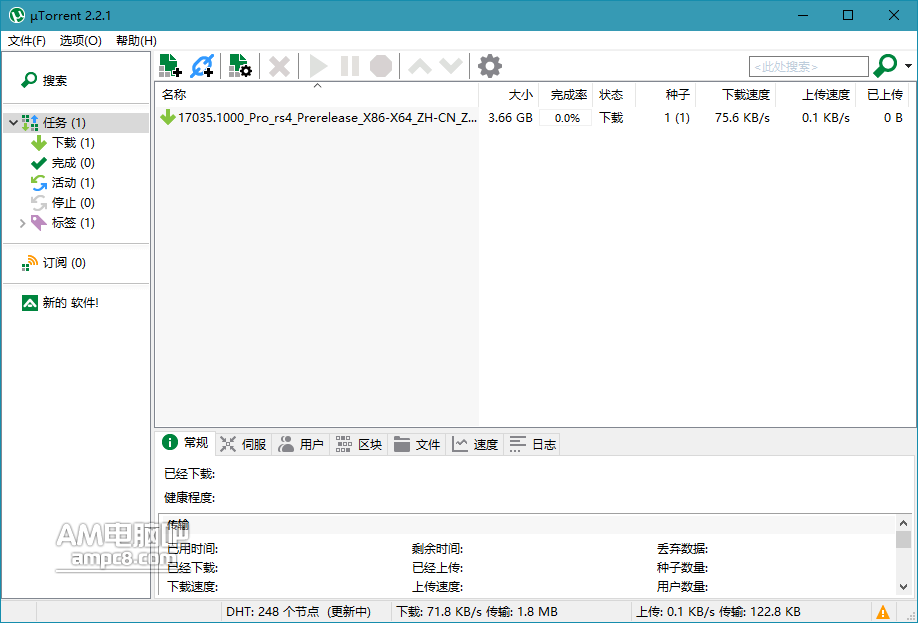Open Preferences via the gear icon
Image resolution: width=918 pixels, height=623 pixels.
(x=490, y=66)
